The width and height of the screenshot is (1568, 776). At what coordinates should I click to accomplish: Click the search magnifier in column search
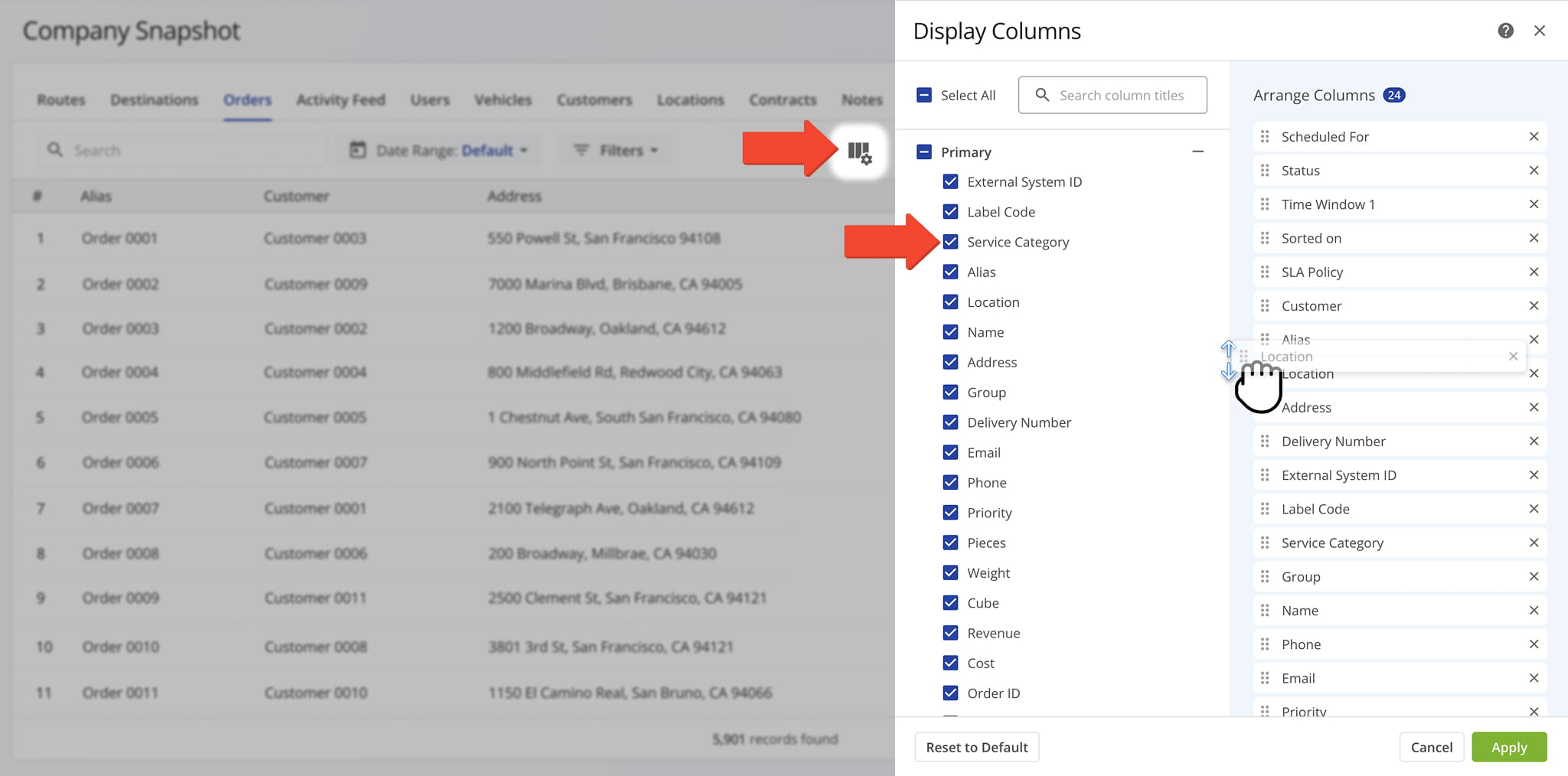pyautogui.click(x=1042, y=95)
